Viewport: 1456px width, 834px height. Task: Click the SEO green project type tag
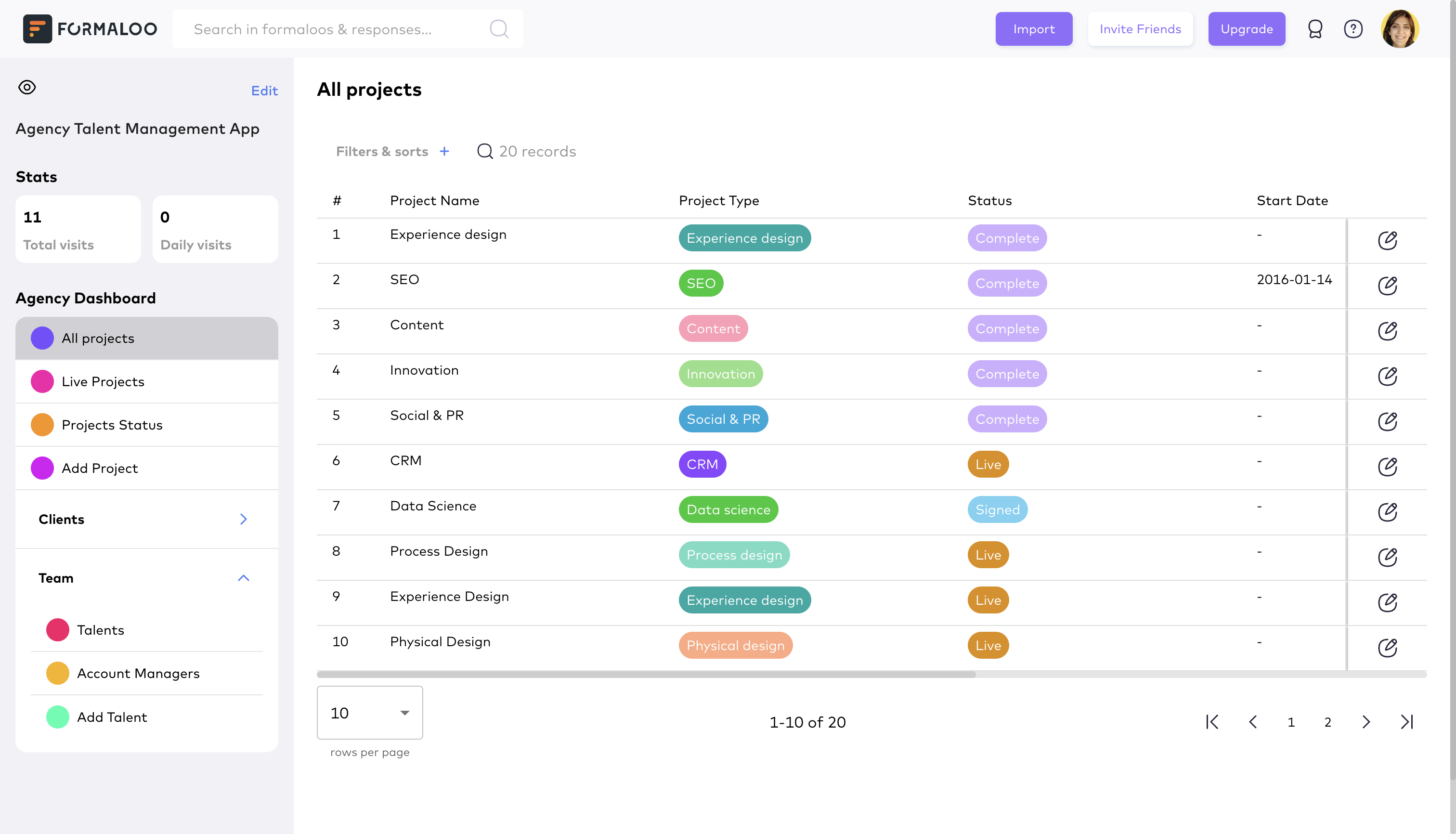tap(701, 283)
